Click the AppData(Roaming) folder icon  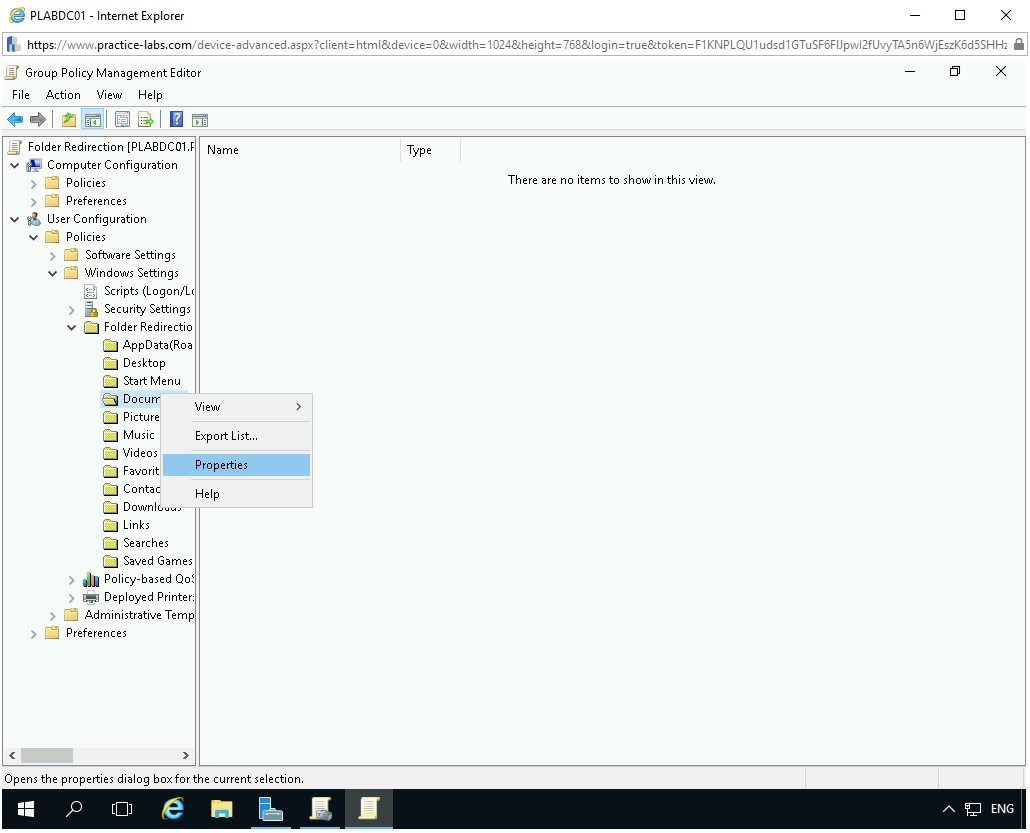pyautogui.click(x=111, y=346)
